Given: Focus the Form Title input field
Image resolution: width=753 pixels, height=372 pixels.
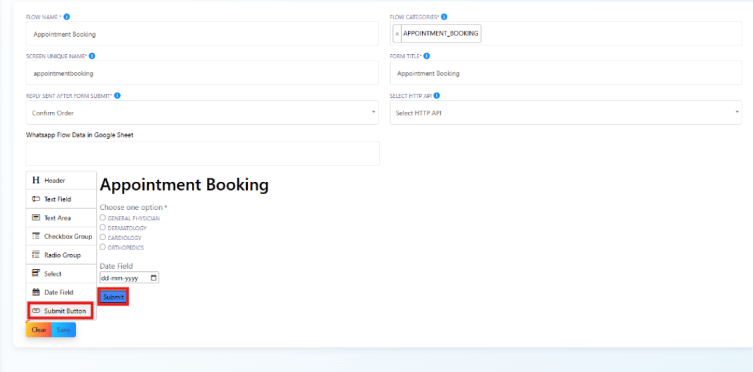Looking at the screenshot, I should click(x=566, y=73).
